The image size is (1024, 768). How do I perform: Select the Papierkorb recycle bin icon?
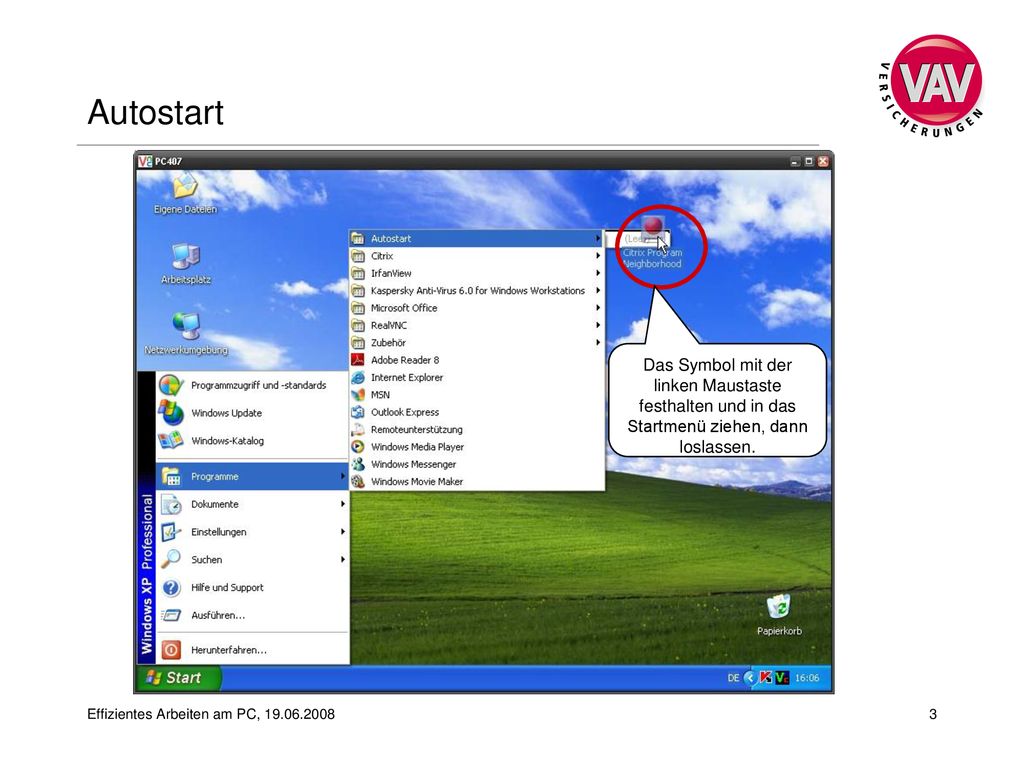click(x=779, y=607)
